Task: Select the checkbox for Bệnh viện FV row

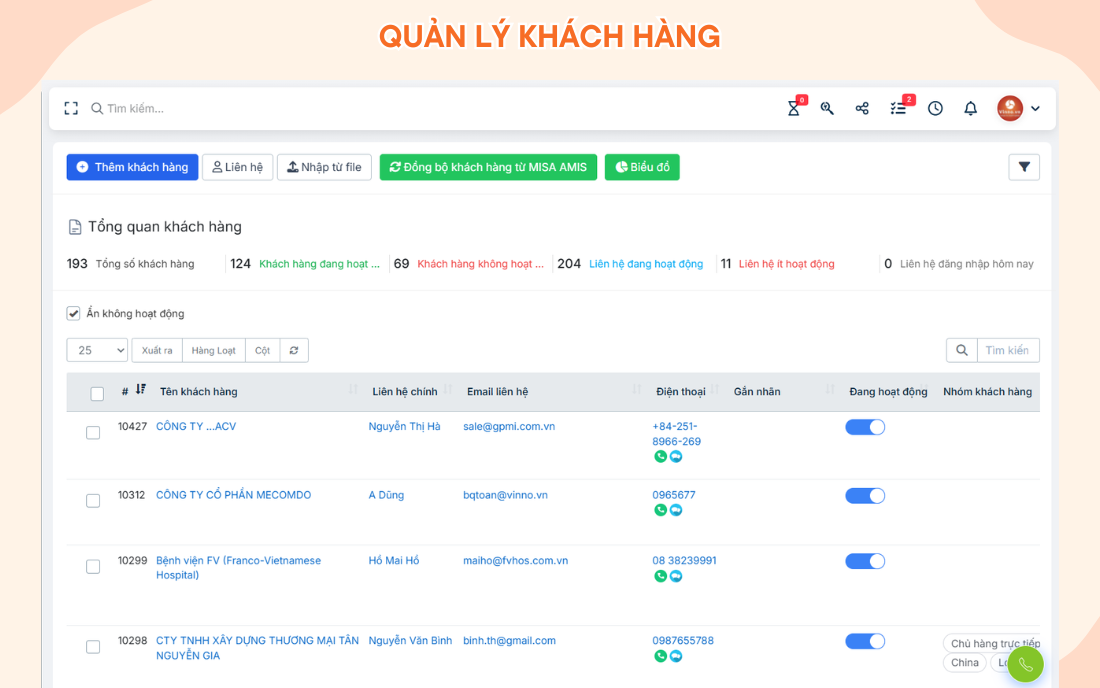Action: pyautogui.click(x=93, y=565)
